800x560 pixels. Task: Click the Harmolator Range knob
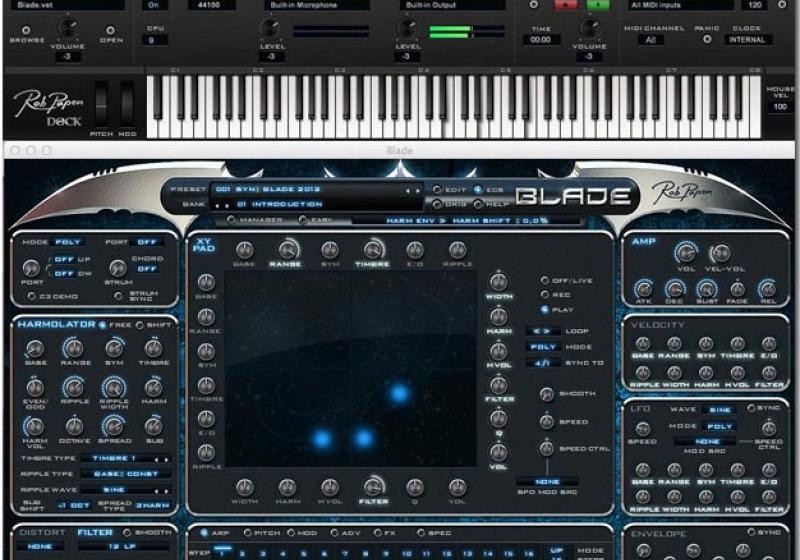tap(74, 349)
